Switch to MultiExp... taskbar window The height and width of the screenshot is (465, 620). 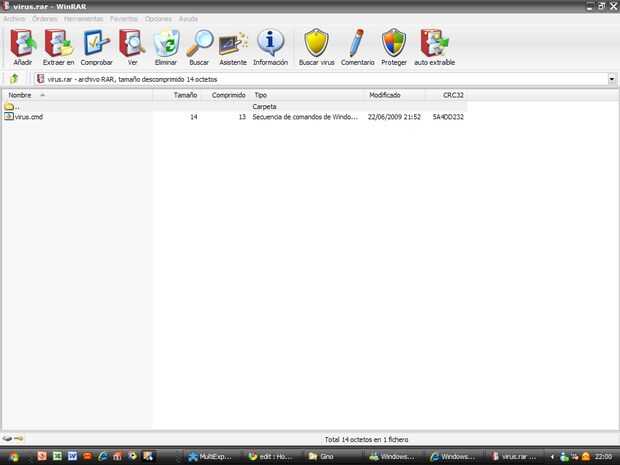pyautogui.click(x=210, y=457)
